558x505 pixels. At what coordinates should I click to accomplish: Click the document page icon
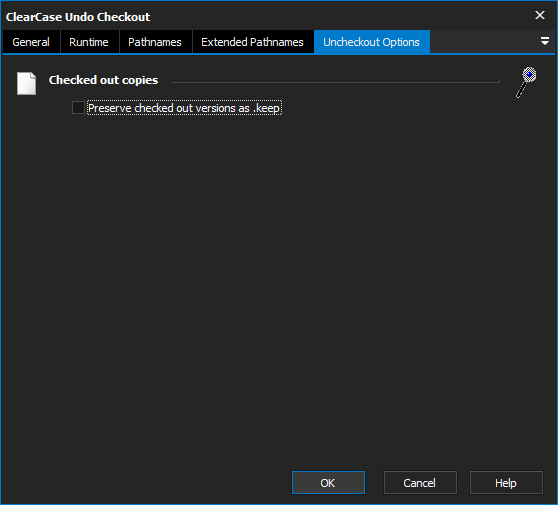tap(26, 84)
